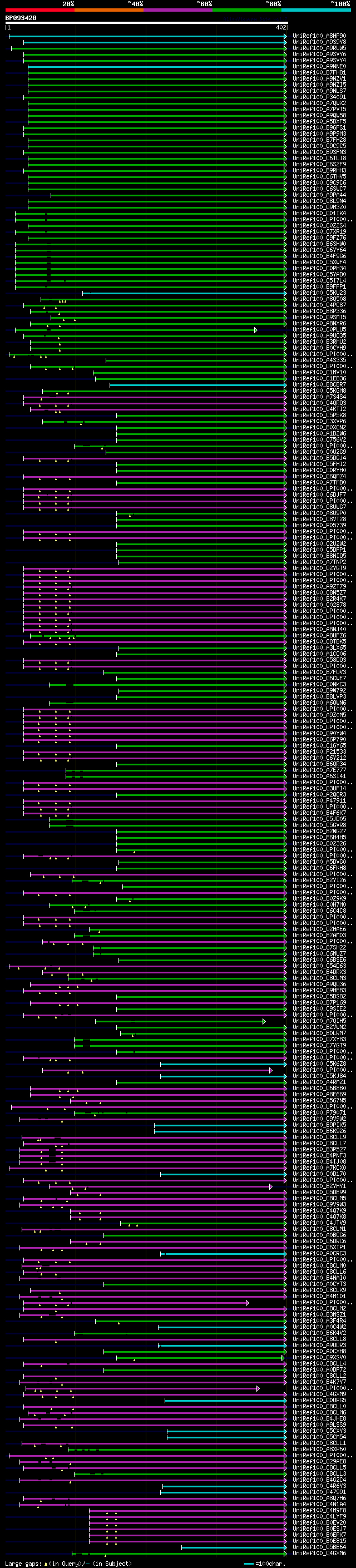The image size is (356, 1568).
Task: Select label UniRef100_Q01IK4
Action: point(319,213)
